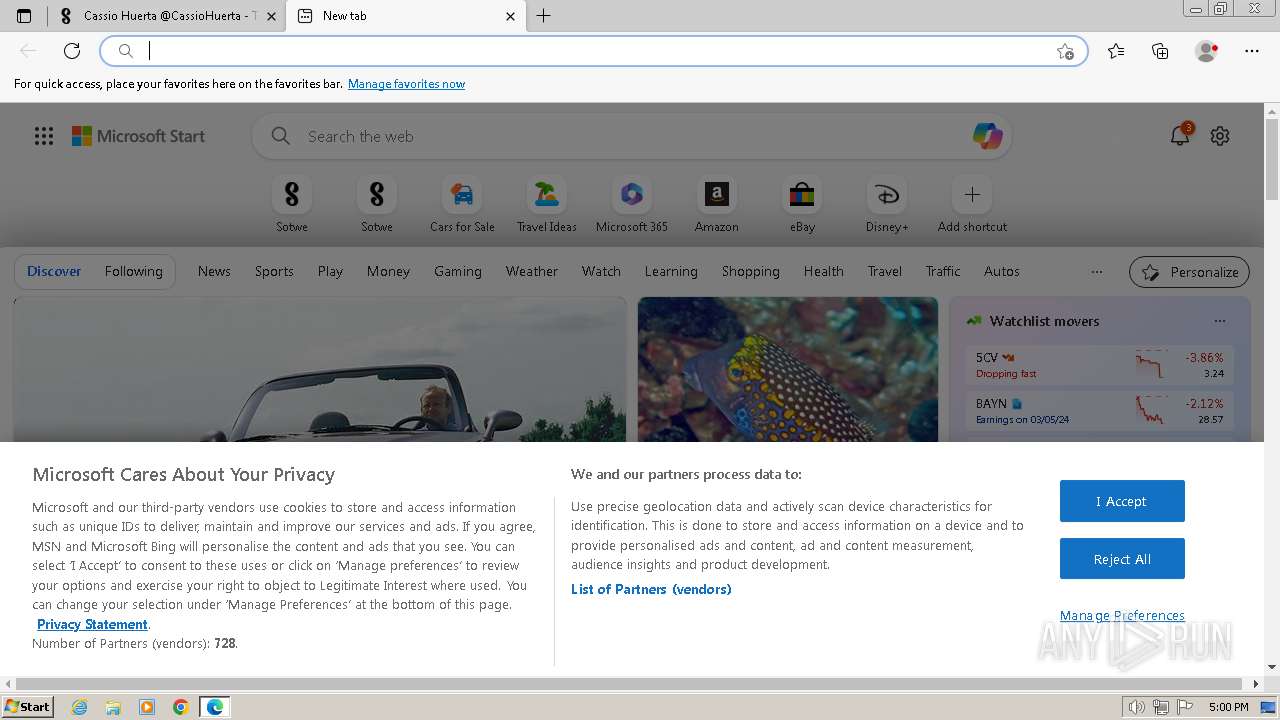Click the Search the web box

click(x=630, y=136)
